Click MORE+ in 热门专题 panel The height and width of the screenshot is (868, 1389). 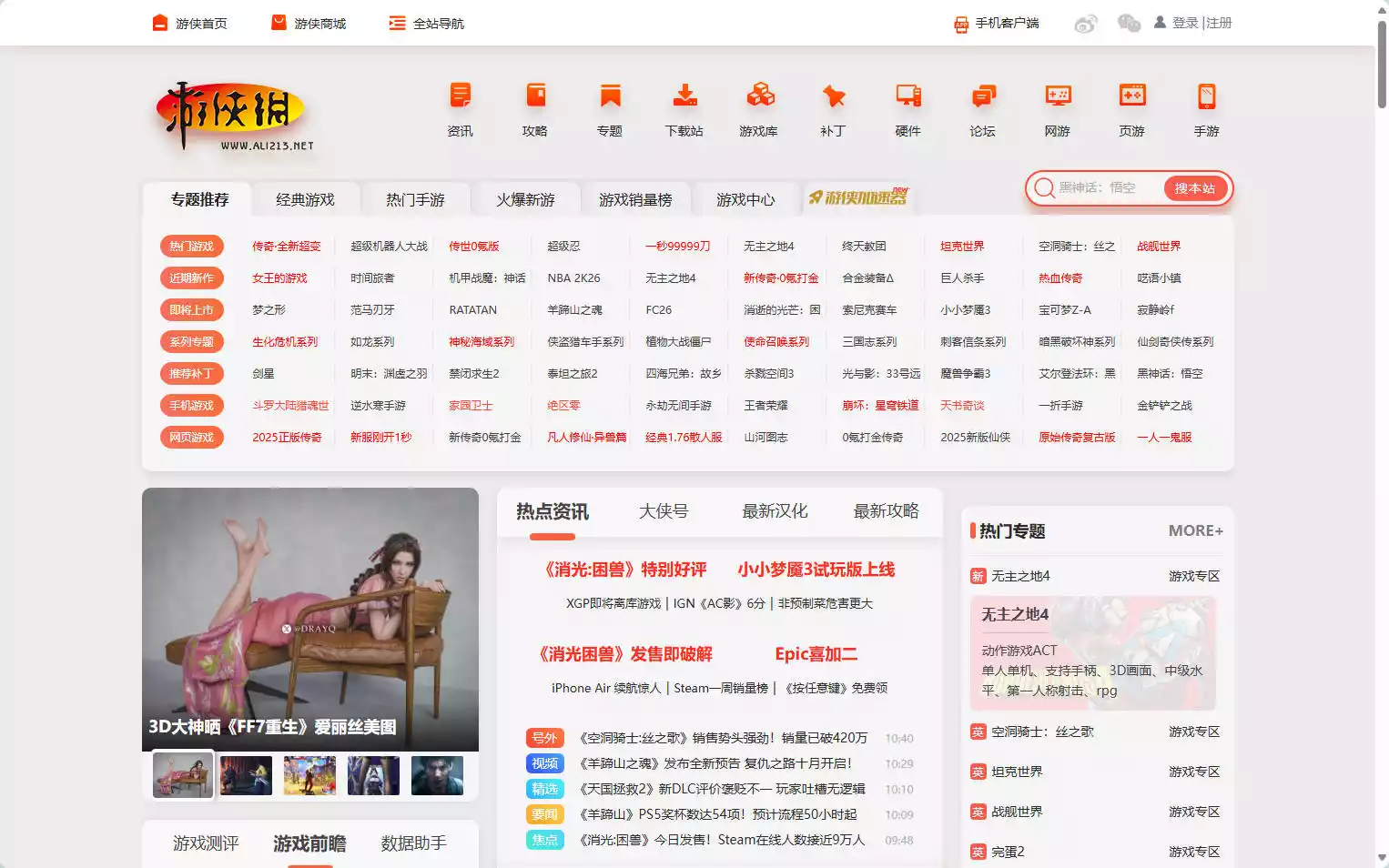pos(1196,530)
